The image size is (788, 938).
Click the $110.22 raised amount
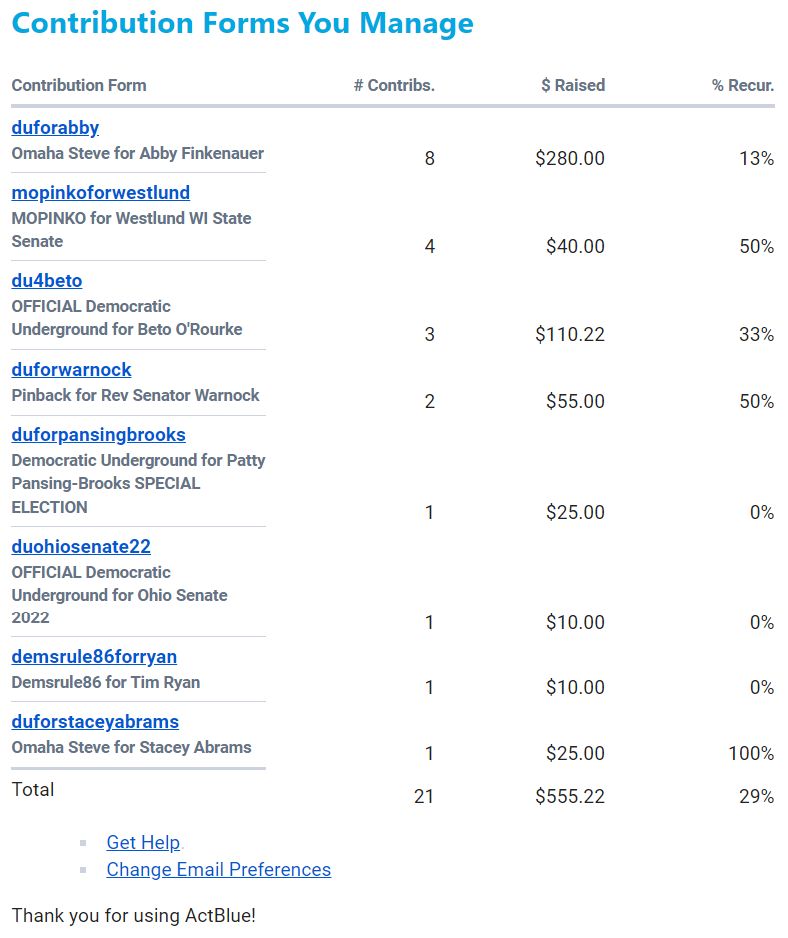coord(570,334)
